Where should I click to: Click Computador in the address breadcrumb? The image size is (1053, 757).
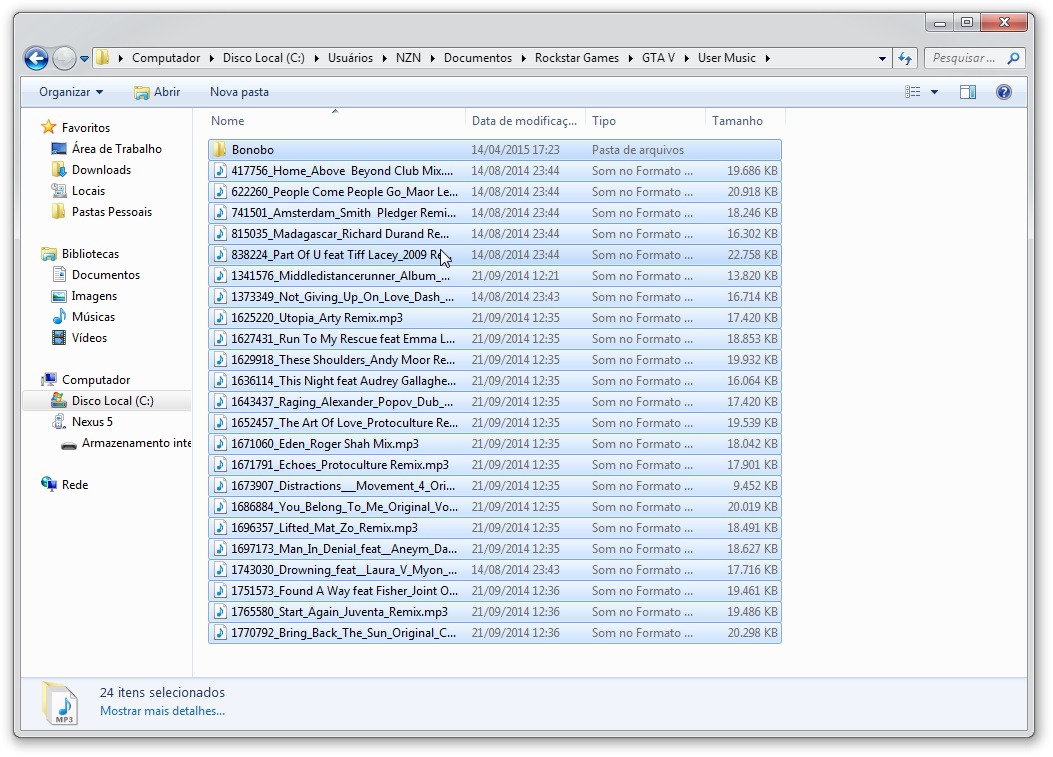166,58
